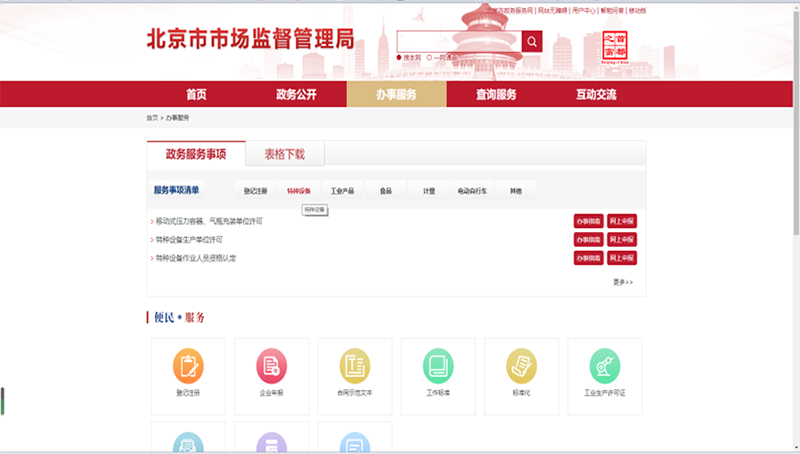Open the 登记注册 orange clipboard icon
The width and height of the screenshot is (800, 454).
pos(188,366)
